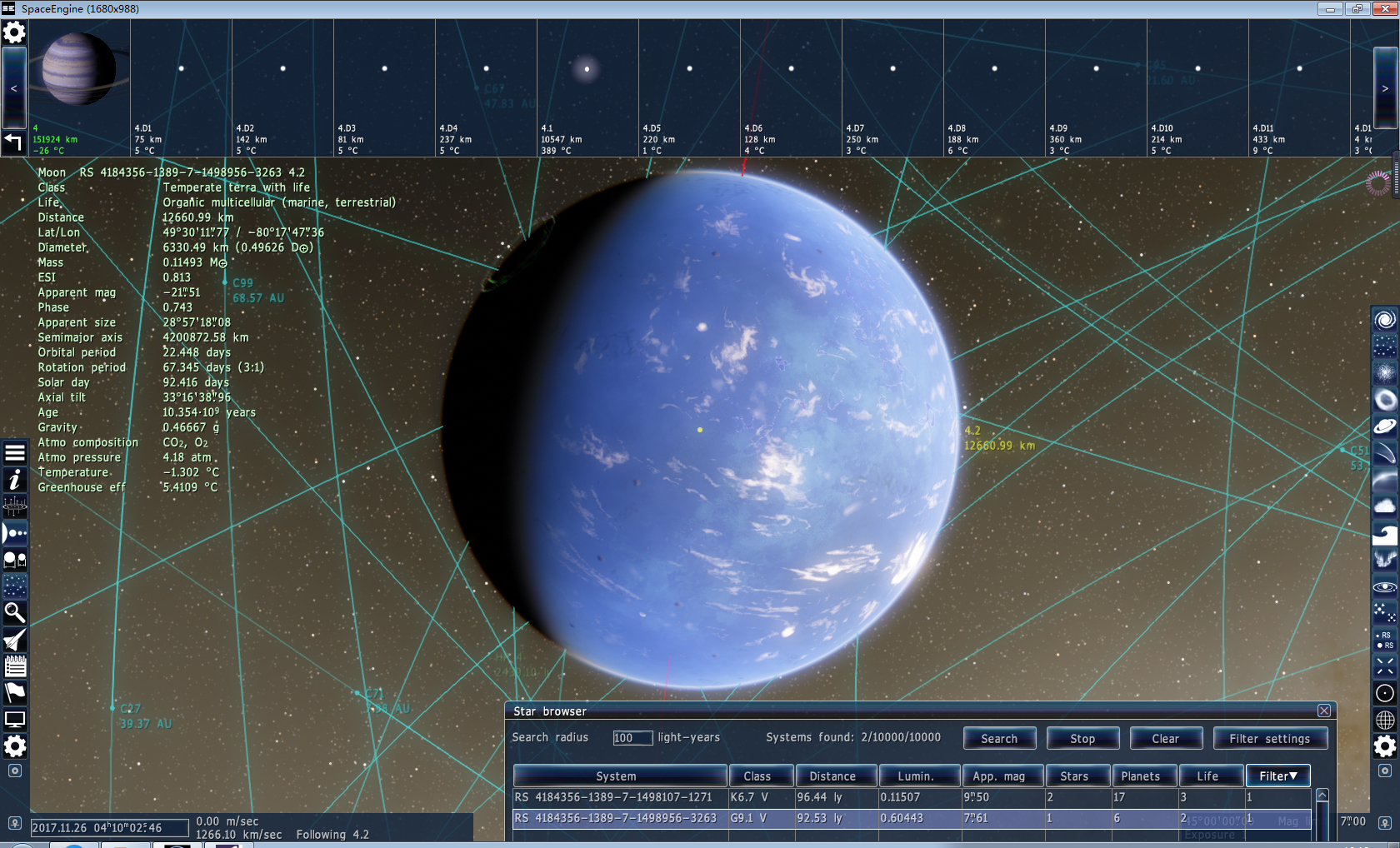Viewport: 1400px width, 848px height.
Task: Toggle star clusters display icon
Action: [x=1385, y=347]
